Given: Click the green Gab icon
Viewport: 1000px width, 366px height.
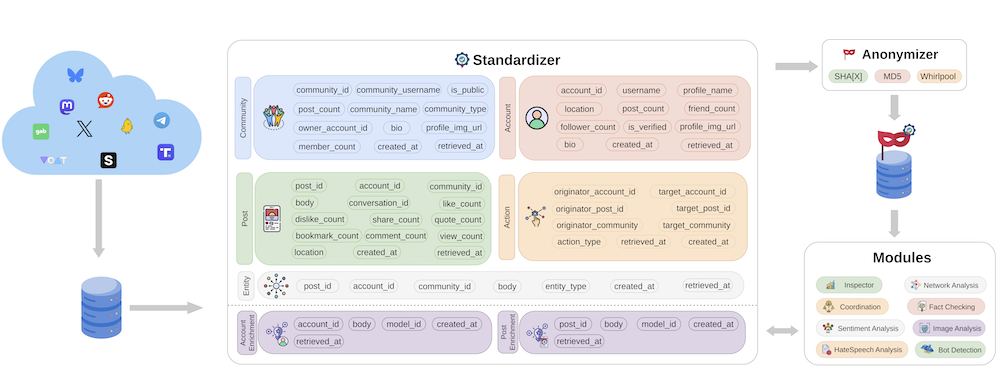Looking at the screenshot, I should (x=41, y=132).
